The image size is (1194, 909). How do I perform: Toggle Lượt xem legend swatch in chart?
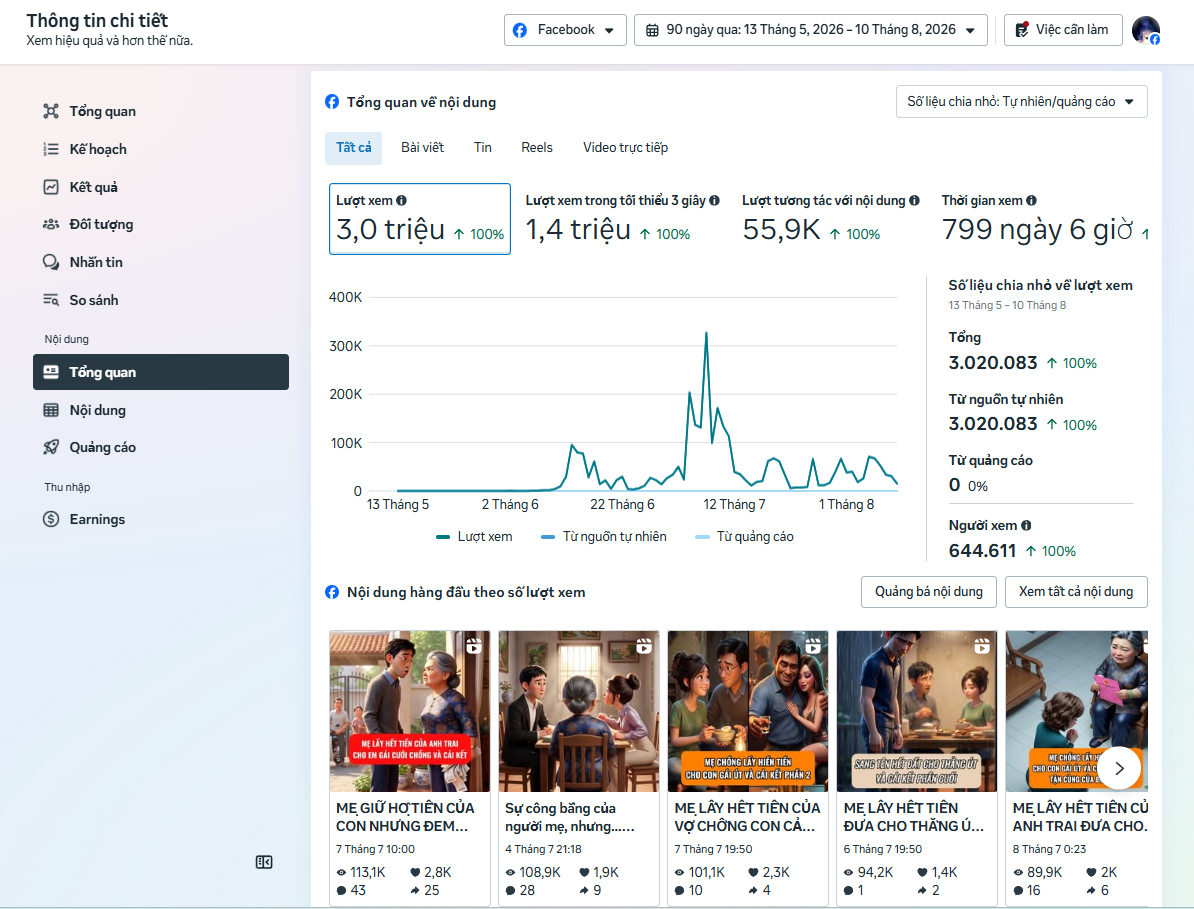click(x=442, y=537)
